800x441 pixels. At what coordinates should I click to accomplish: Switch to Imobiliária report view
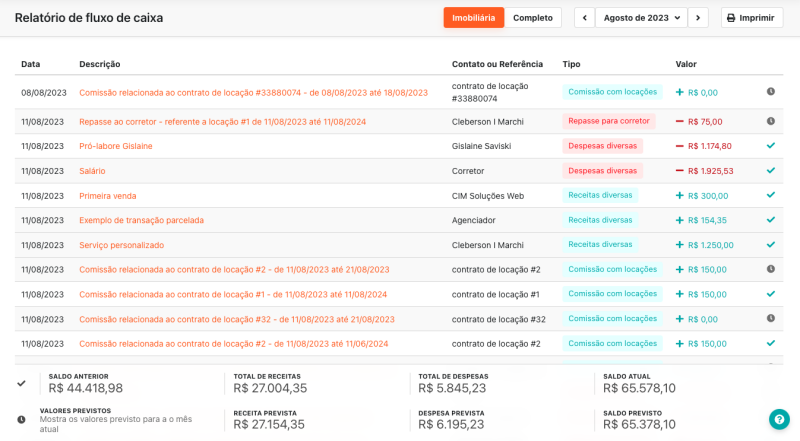click(x=474, y=18)
